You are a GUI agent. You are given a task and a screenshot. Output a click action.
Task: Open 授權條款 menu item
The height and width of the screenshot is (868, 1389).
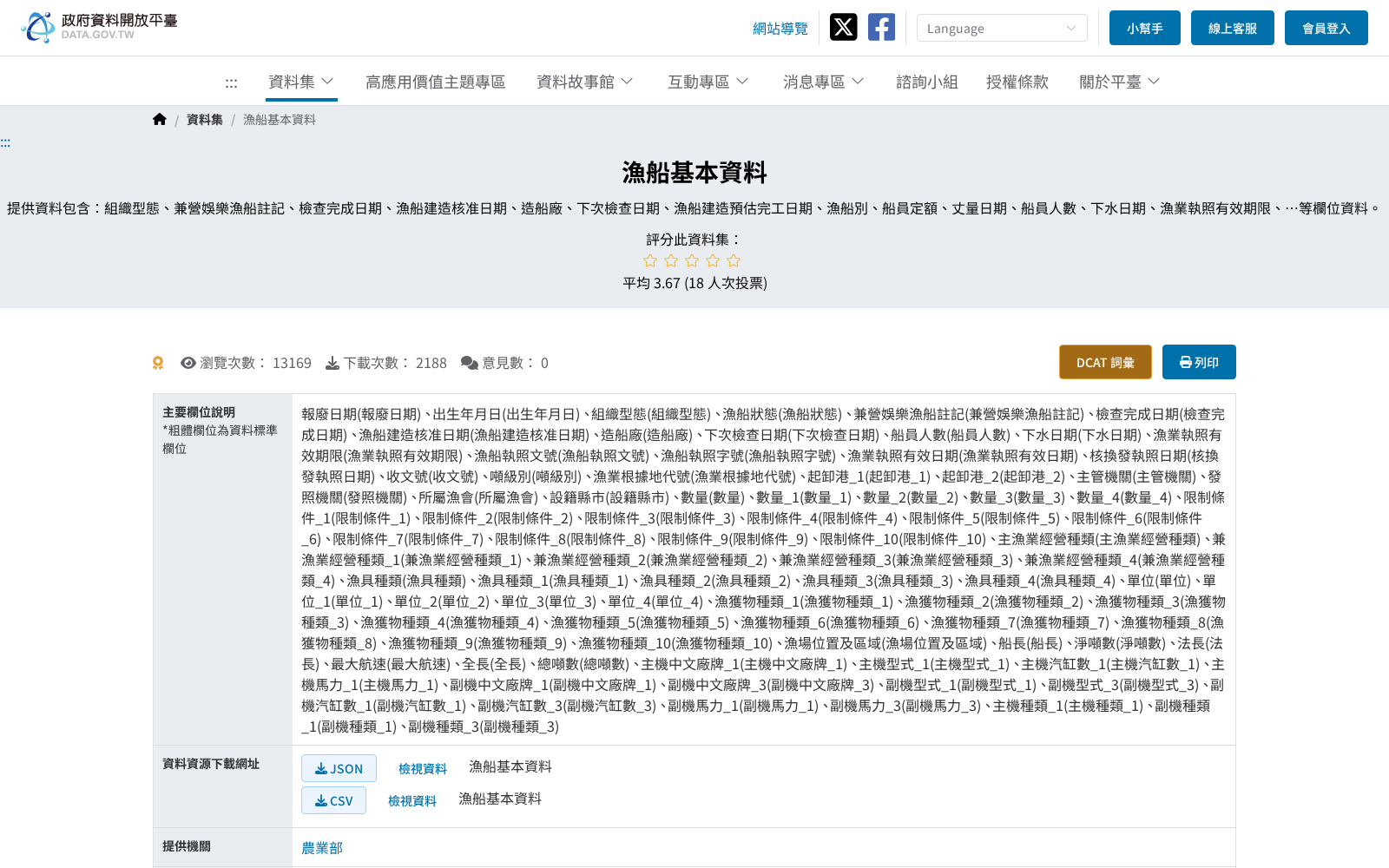(1017, 82)
